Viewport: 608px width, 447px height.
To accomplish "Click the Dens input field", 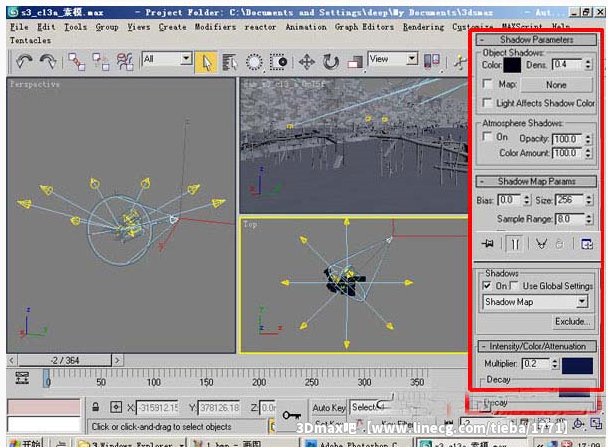I will pyautogui.click(x=567, y=64).
